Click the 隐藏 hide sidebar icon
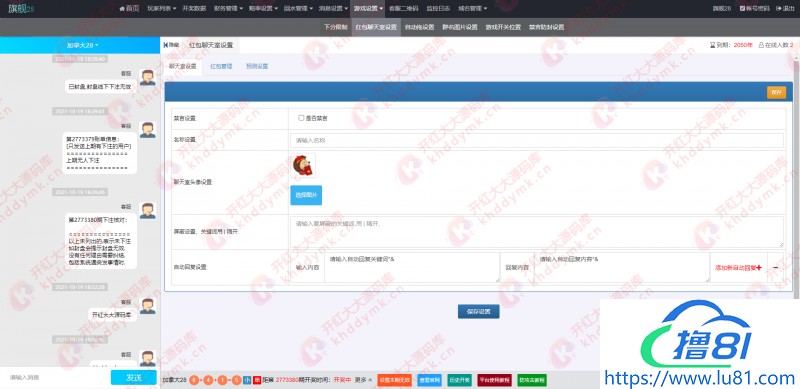The height and width of the screenshot is (389, 800). (166, 45)
